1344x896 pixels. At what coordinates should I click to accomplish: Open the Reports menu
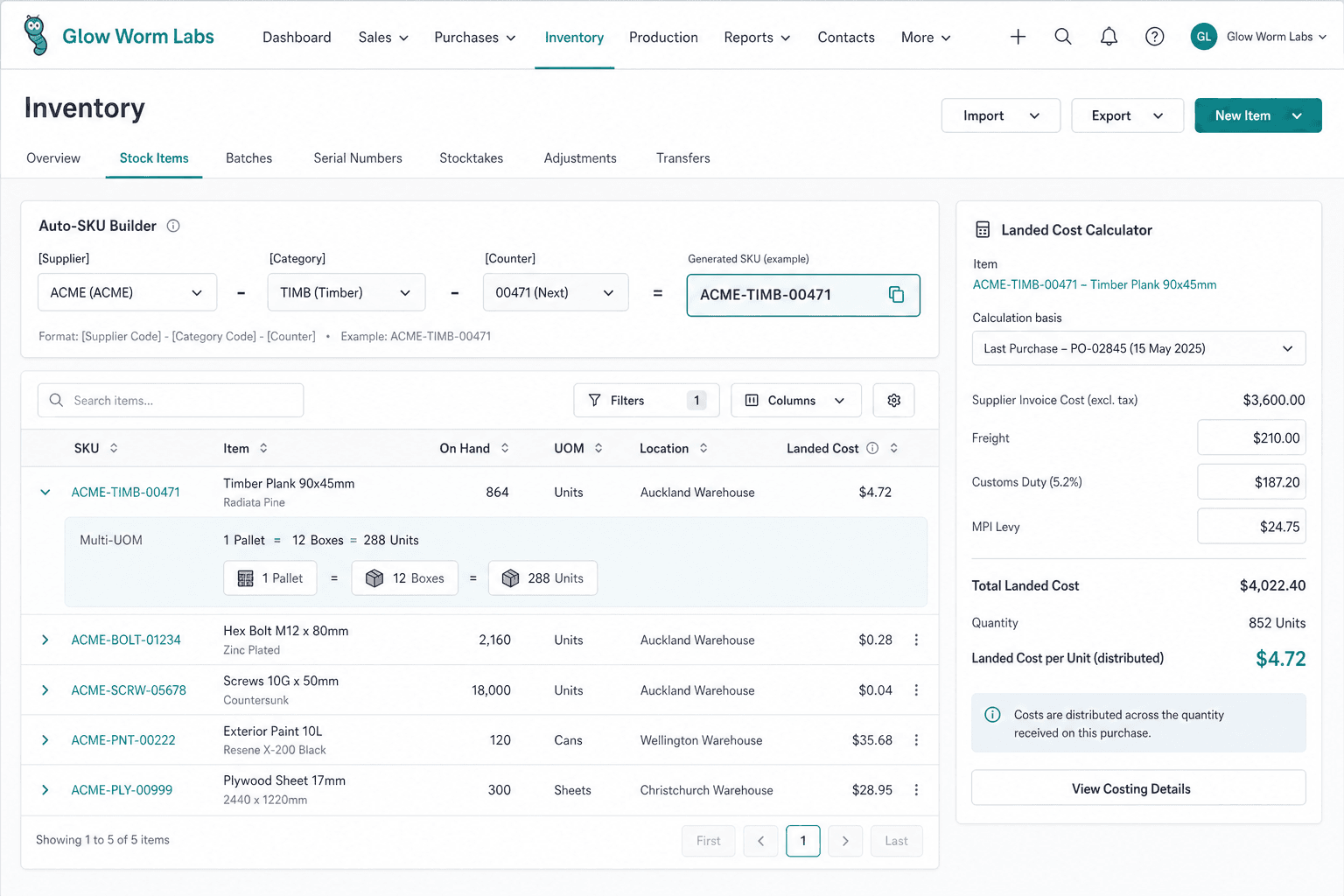757,37
